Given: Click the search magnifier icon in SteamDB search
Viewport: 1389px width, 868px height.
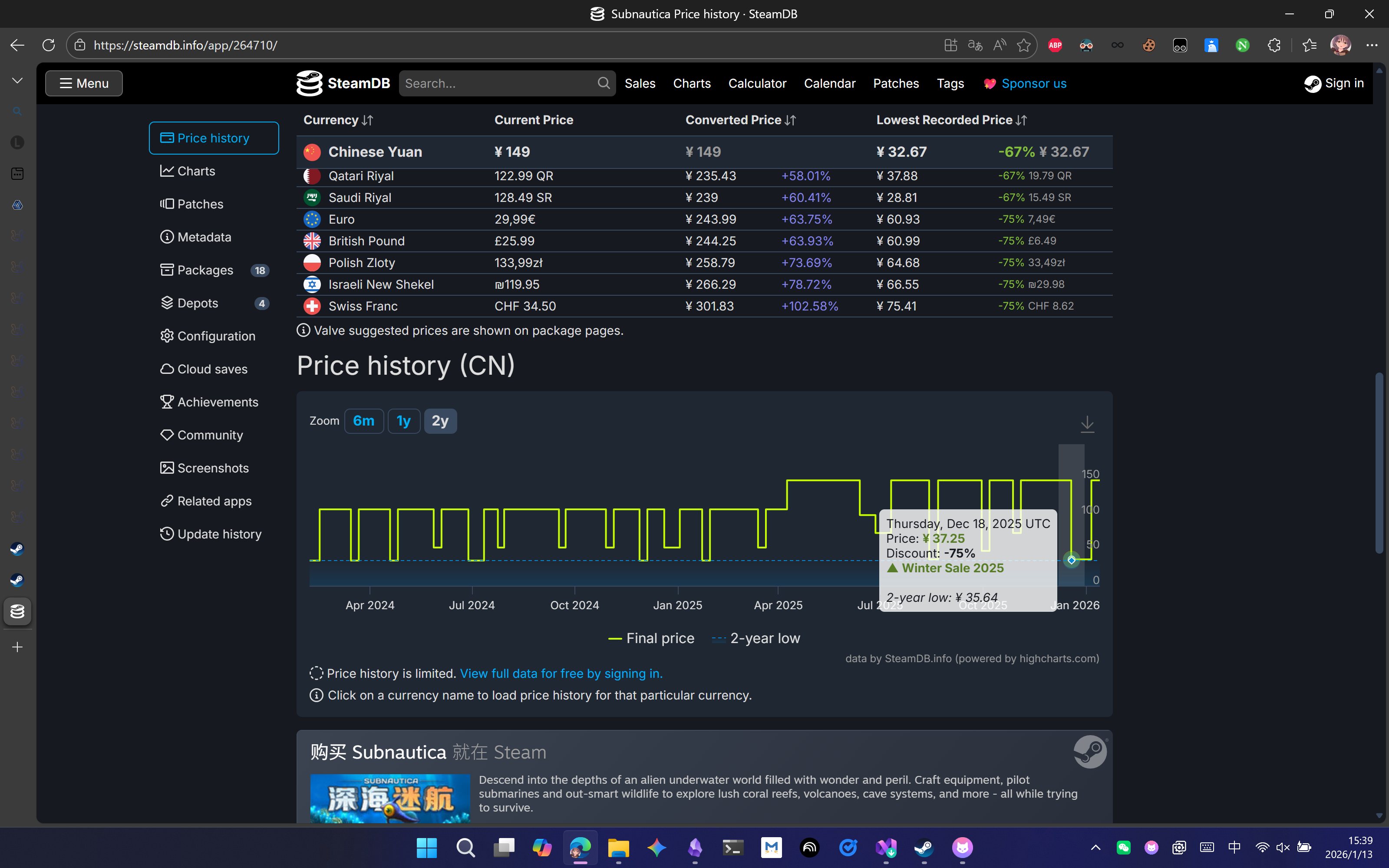Looking at the screenshot, I should [603, 83].
